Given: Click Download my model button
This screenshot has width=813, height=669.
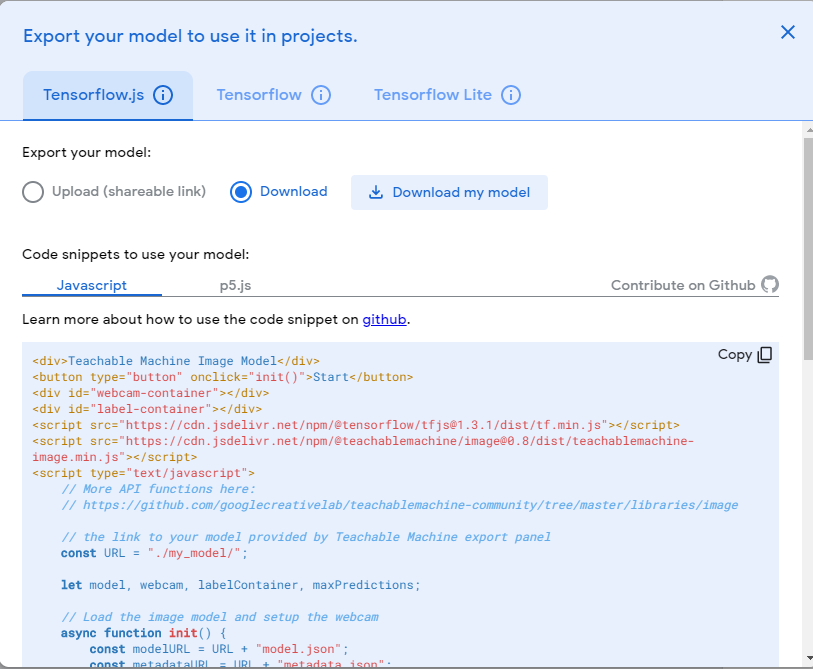Looking at the screenshot, I should (449, 192).
